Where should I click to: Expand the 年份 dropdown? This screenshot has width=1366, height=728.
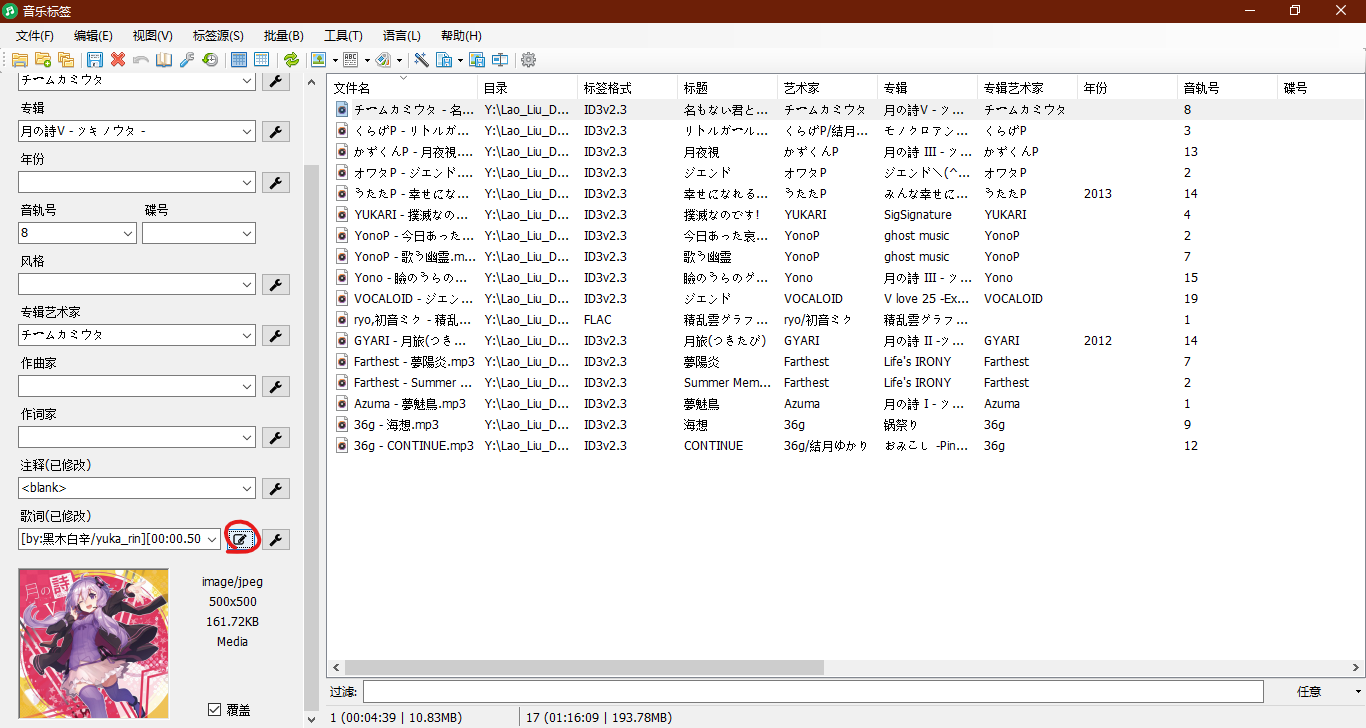248,182
